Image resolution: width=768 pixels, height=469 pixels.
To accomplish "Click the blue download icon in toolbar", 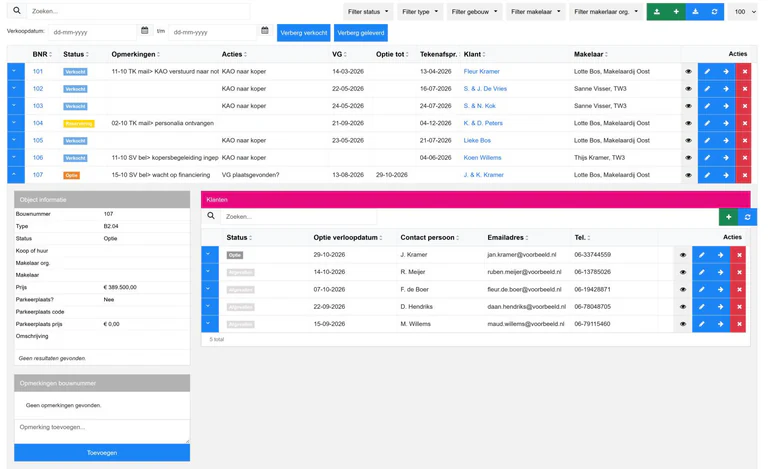I will (695, 12).
